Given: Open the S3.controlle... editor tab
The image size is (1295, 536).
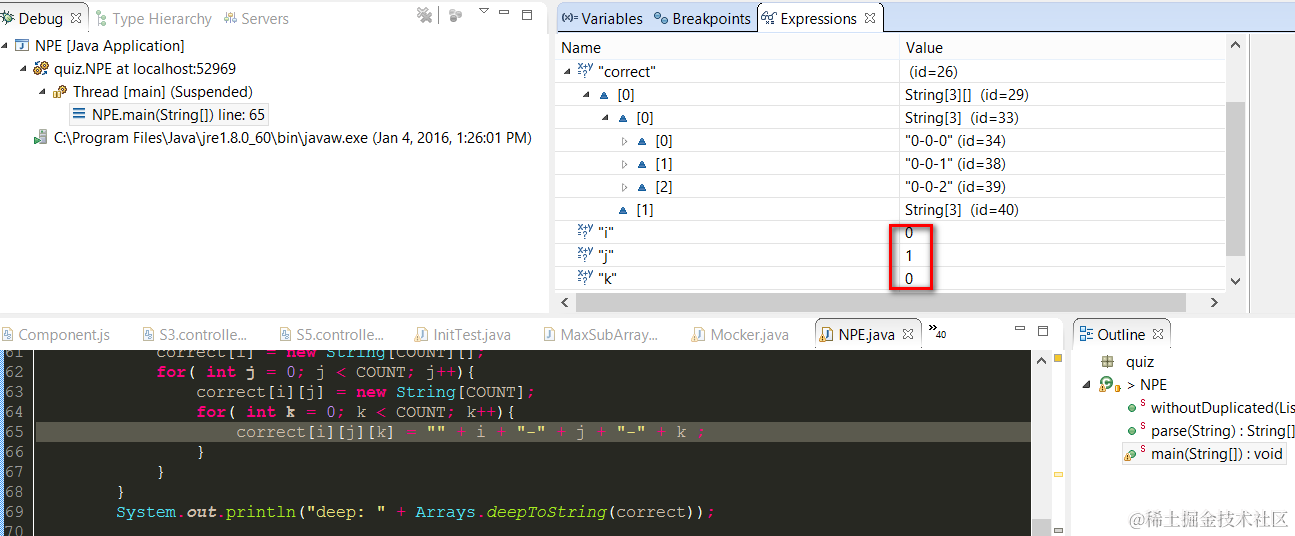Looking at the screenshot, I should pyautogui.click(x=194, y=335).
